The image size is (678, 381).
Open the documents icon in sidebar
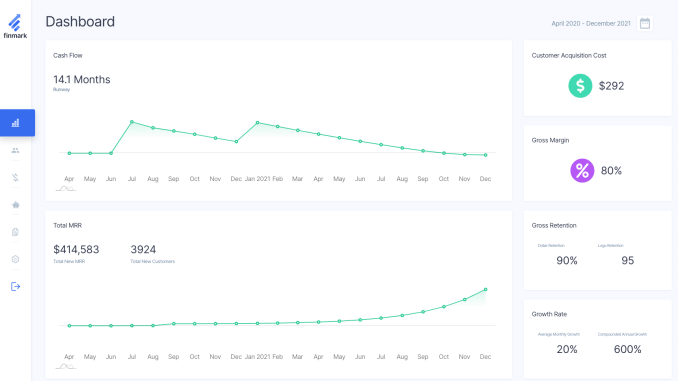click(x=16, y=232)
